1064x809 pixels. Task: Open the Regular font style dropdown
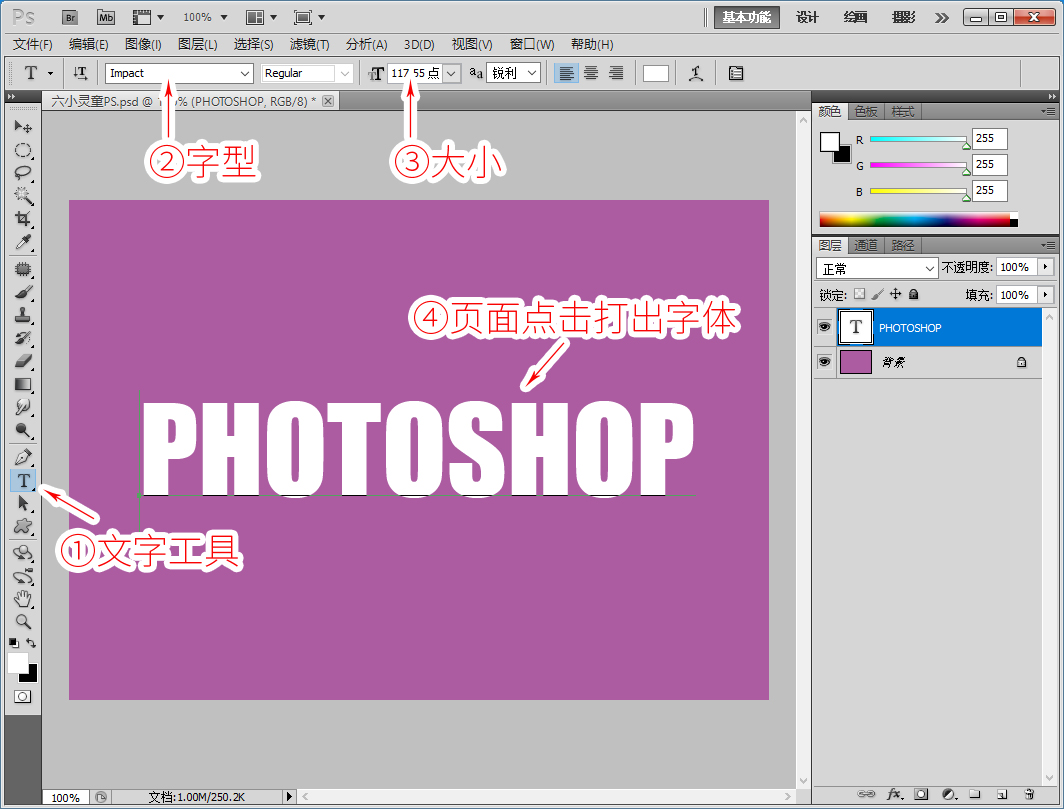tap(345, 73)
